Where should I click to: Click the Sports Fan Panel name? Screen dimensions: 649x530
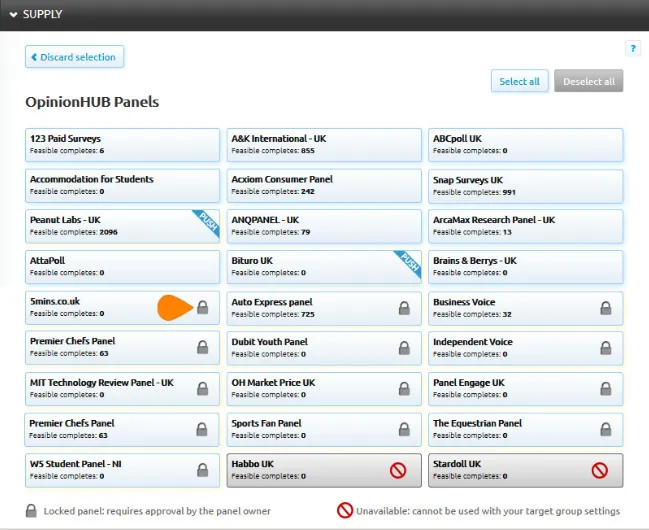[266, 423]
